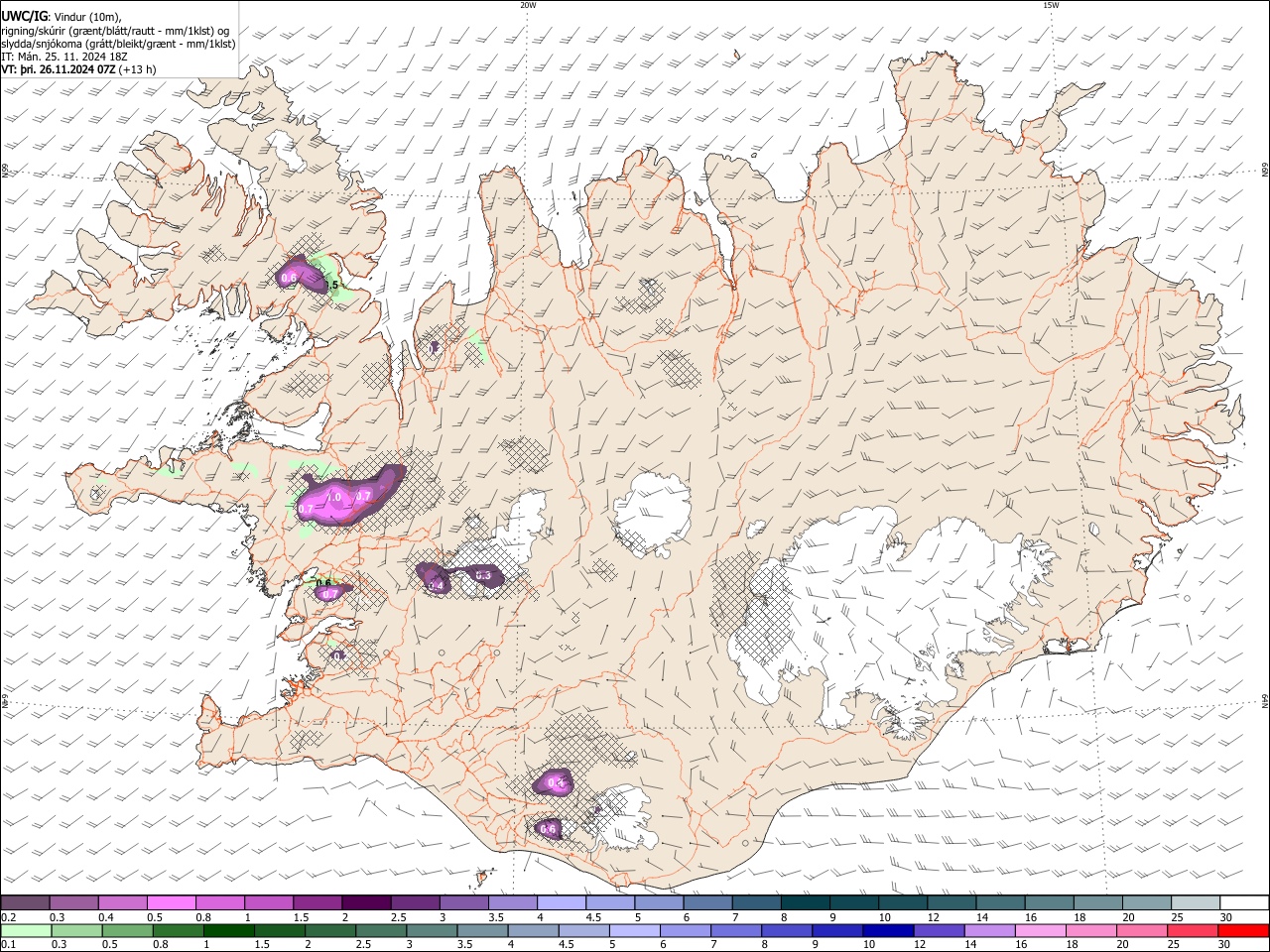Click the light pink 16 swatch, lower scale
This screenshot has width=1270, height=952.
tap(1039, 930)
